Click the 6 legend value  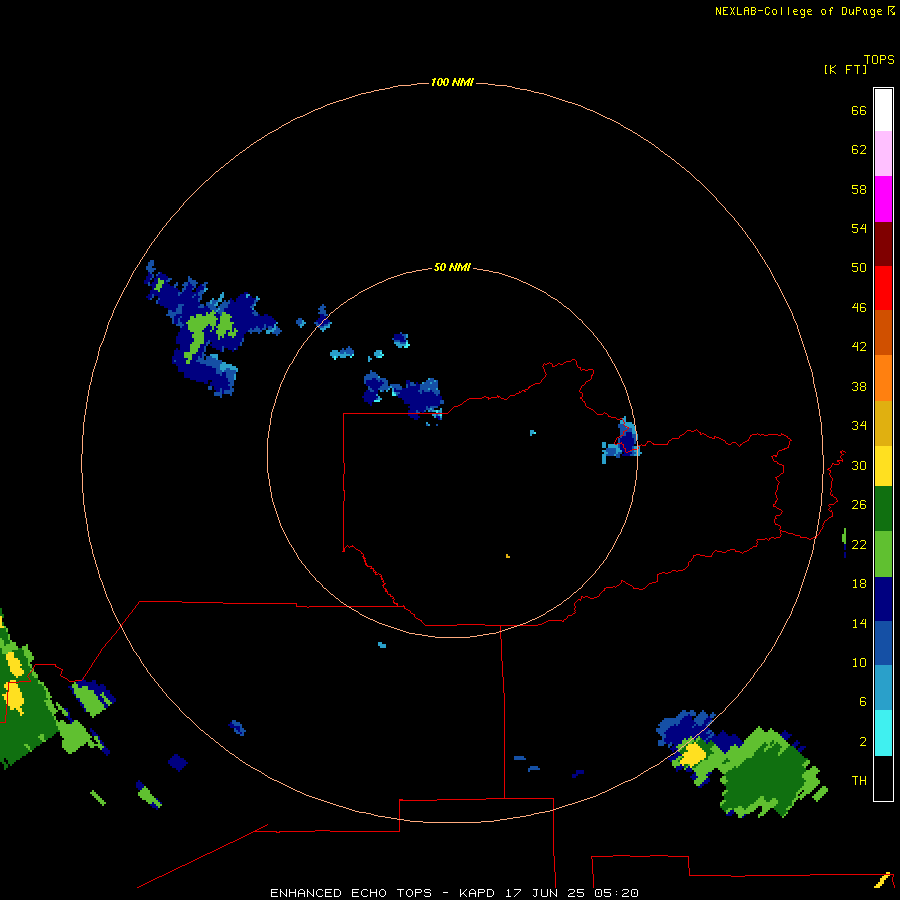863,701
